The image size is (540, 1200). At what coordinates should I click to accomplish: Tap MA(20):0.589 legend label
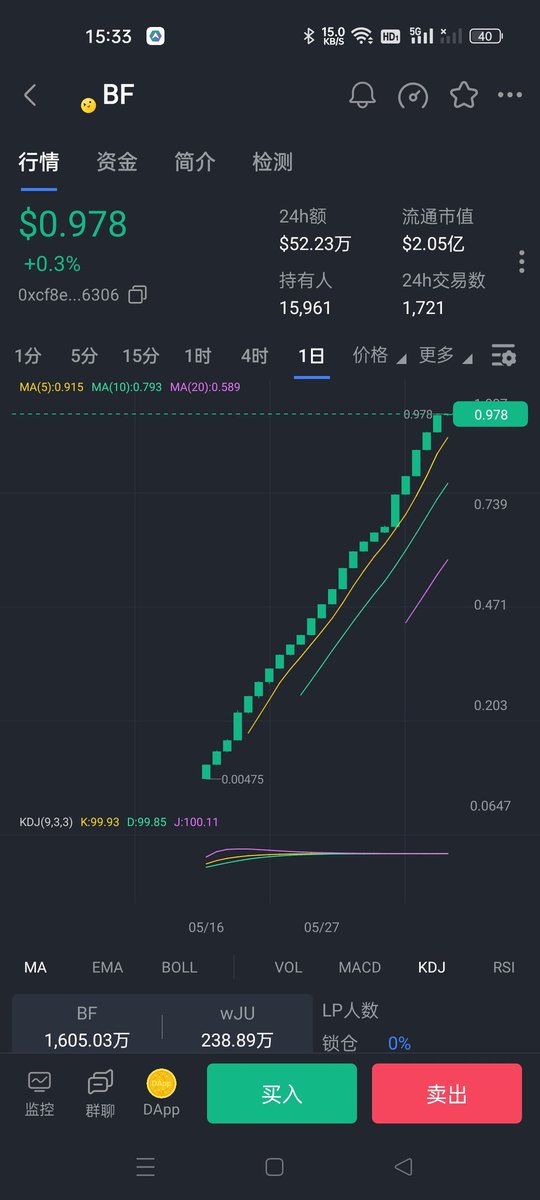205,386
